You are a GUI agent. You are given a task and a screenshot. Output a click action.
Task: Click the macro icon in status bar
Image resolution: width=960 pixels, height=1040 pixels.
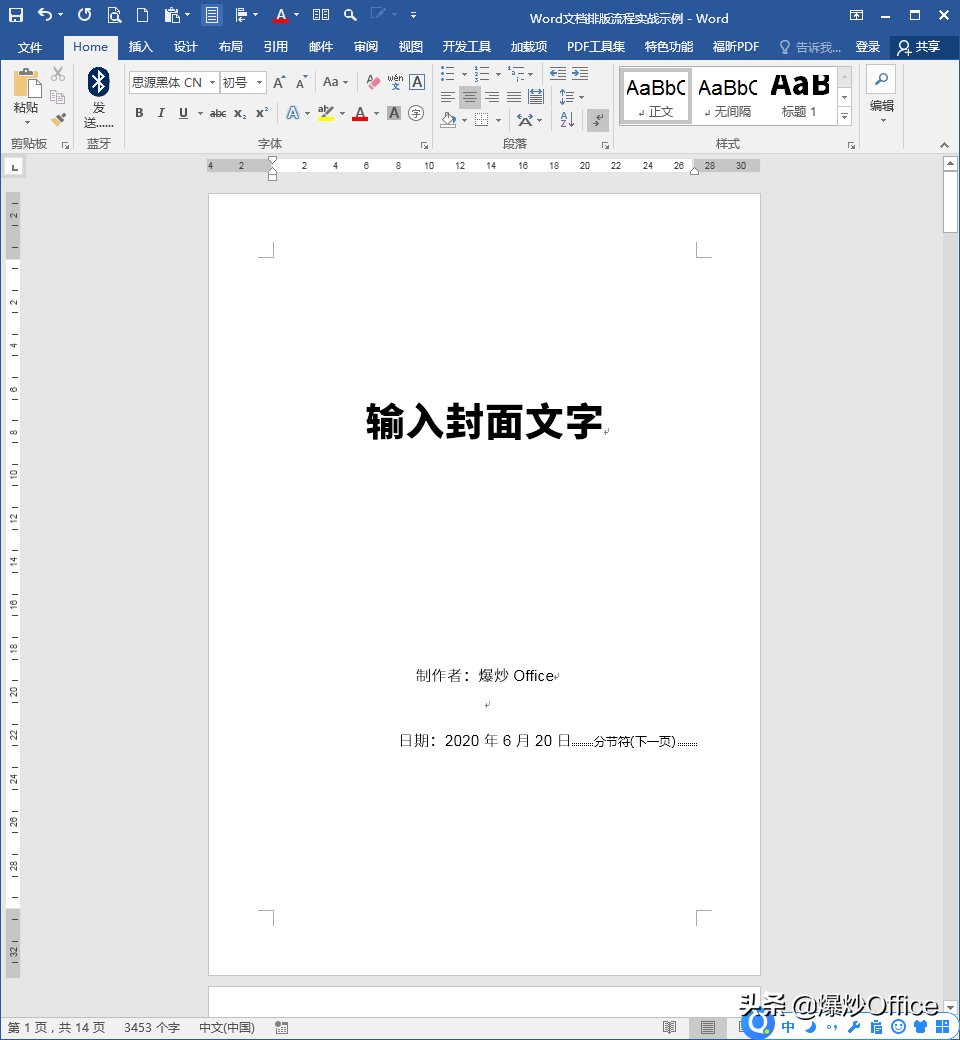pyautogui.click(x=282, y=1027)
